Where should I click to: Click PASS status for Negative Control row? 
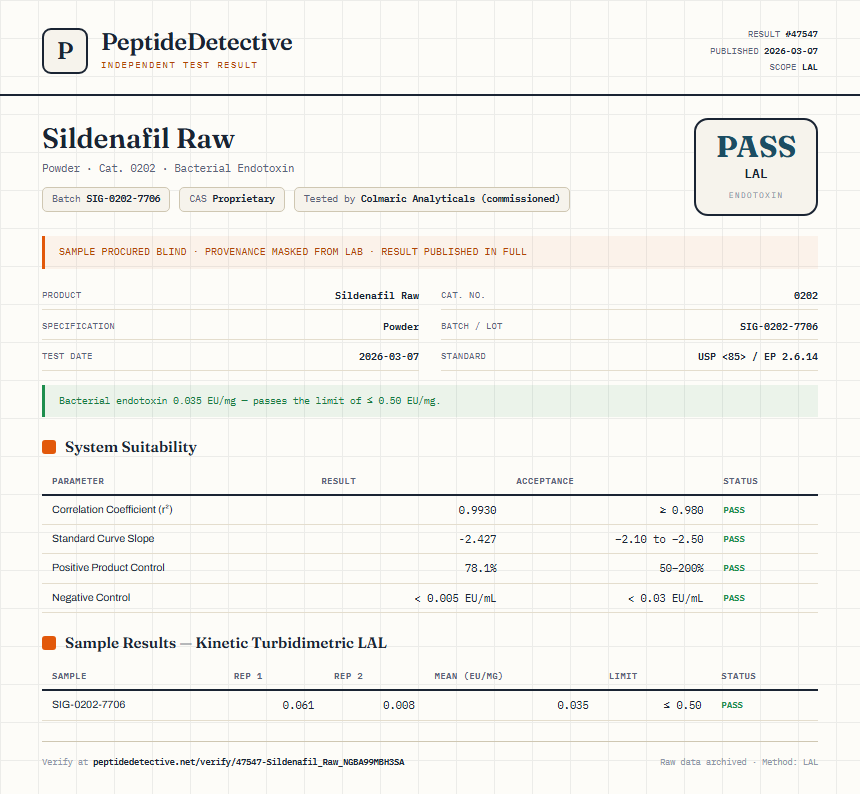pos(734,598)
